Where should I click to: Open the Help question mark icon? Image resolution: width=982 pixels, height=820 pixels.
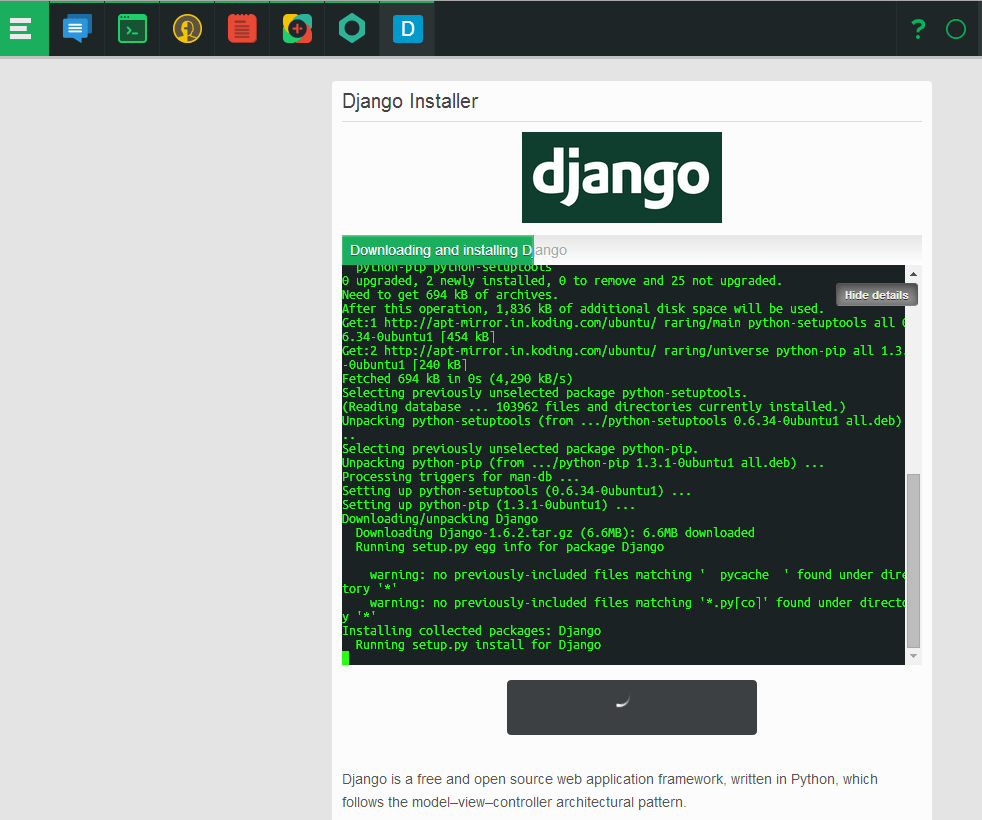pyautogui.click(x=917, y=29)
